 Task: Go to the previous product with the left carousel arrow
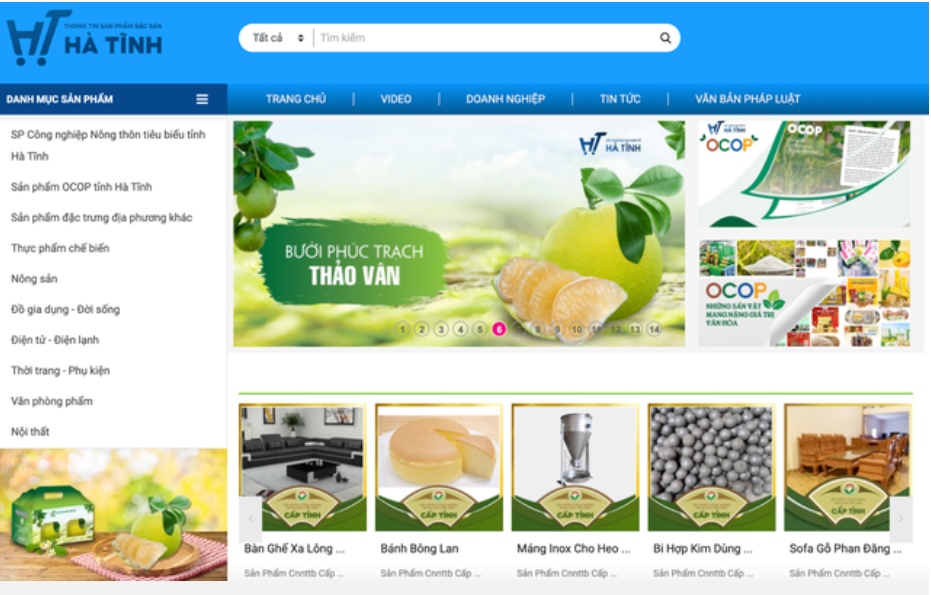250,518
